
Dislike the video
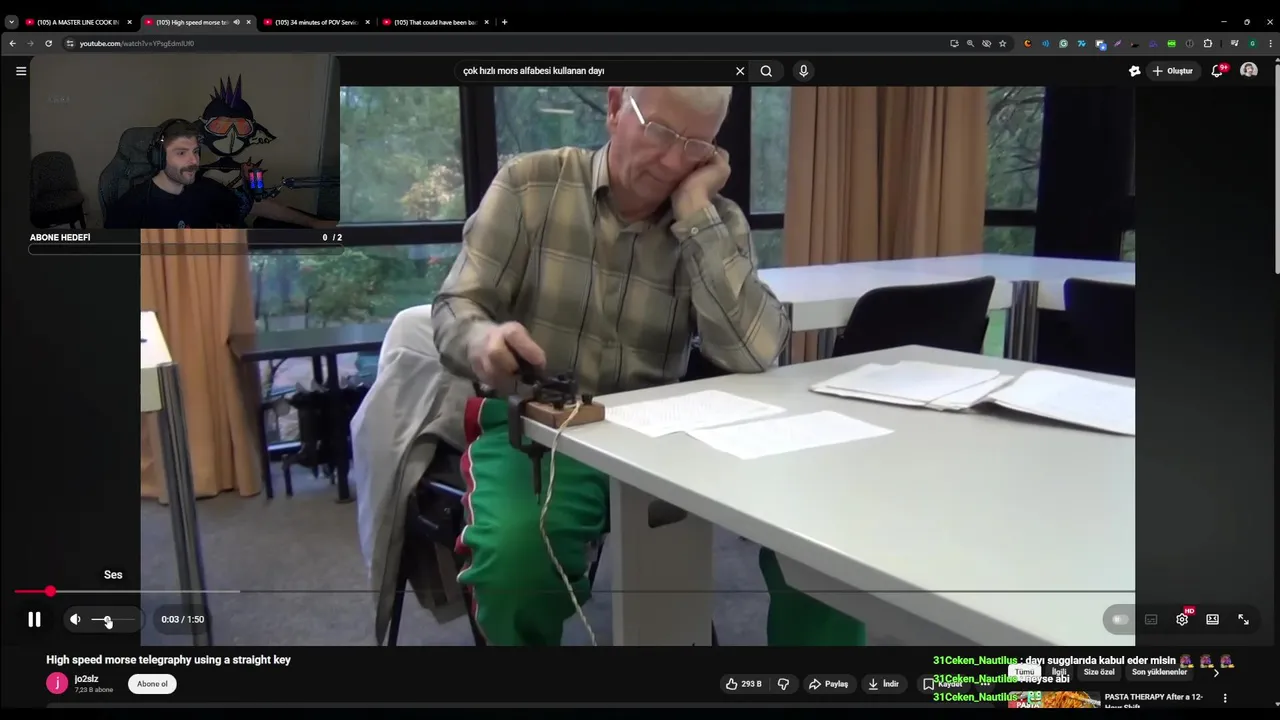coord(783,684)
